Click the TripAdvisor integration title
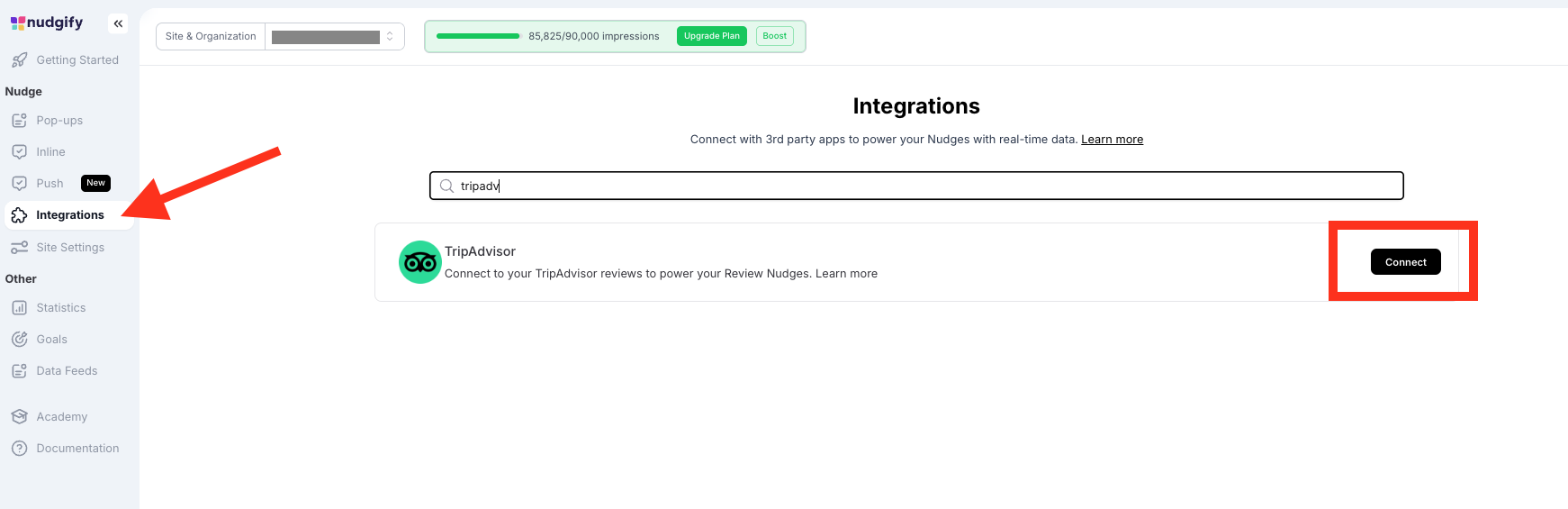 coord(480,251)
